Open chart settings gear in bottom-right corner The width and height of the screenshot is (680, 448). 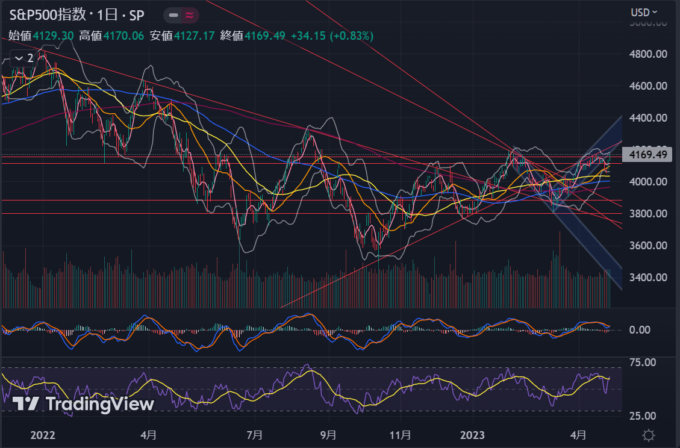(649, 436)
